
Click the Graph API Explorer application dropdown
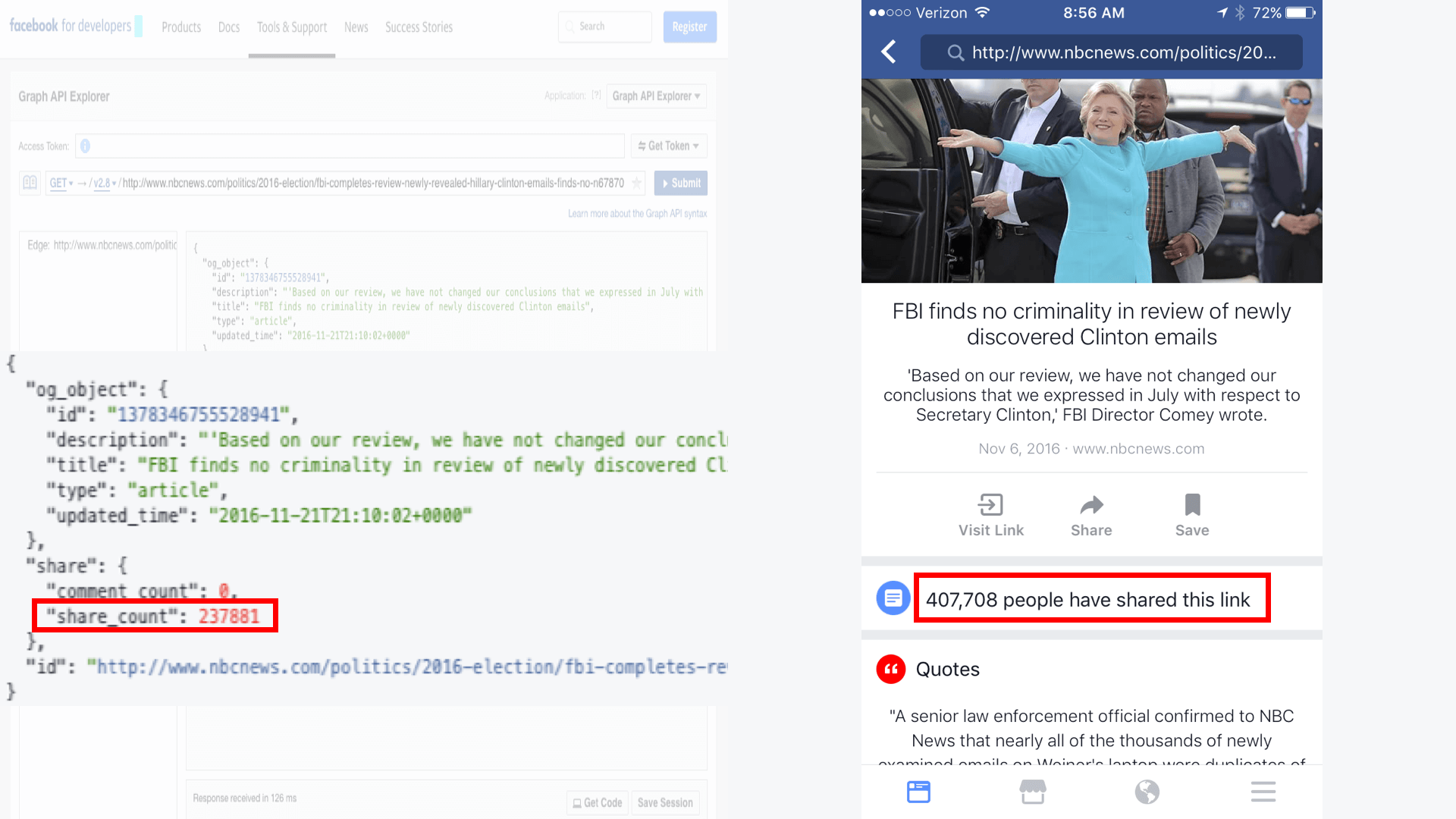click(x=655, y=95)
